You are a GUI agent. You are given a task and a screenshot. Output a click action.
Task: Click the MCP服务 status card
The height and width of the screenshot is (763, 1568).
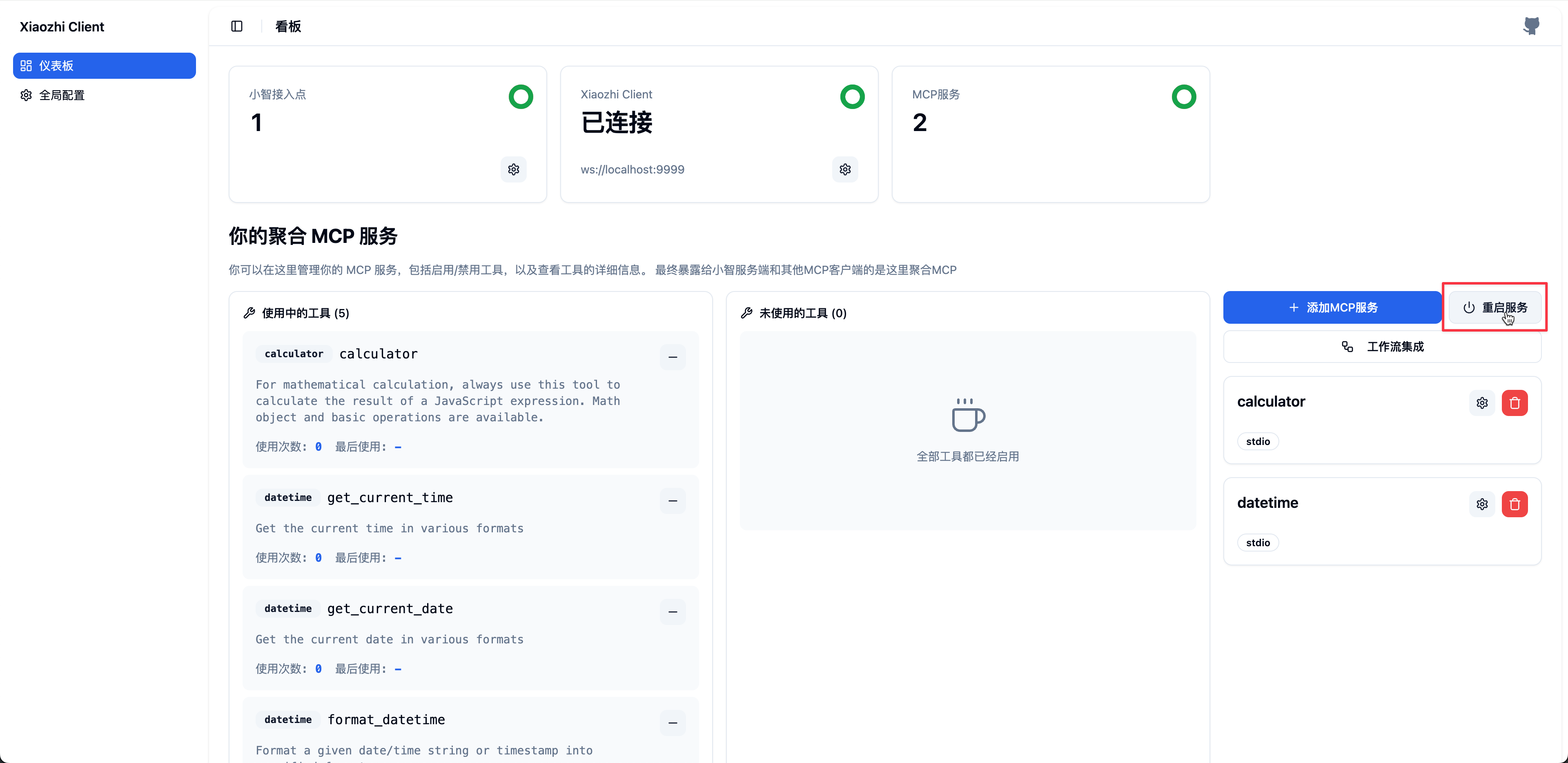[x=1050, y=134]
